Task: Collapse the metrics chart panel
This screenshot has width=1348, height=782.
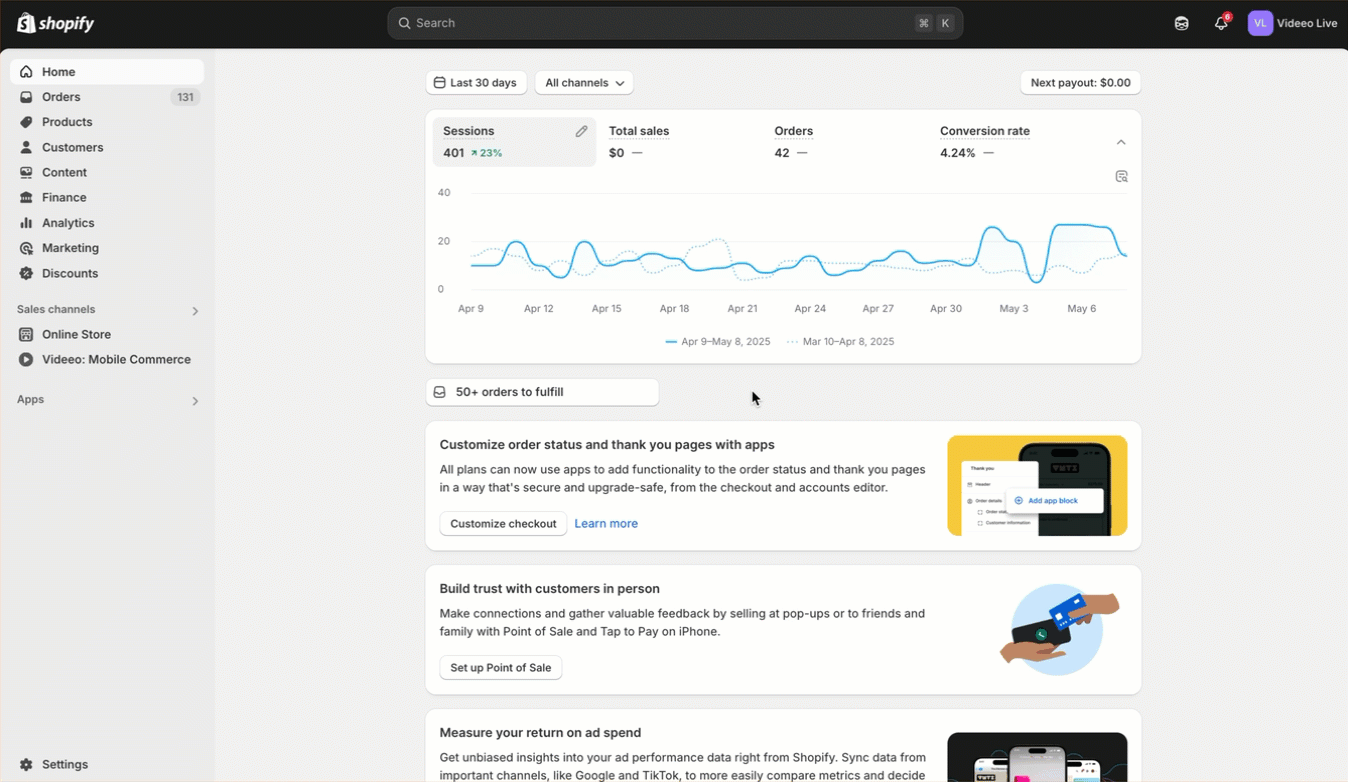Action: click(1121, 142)
